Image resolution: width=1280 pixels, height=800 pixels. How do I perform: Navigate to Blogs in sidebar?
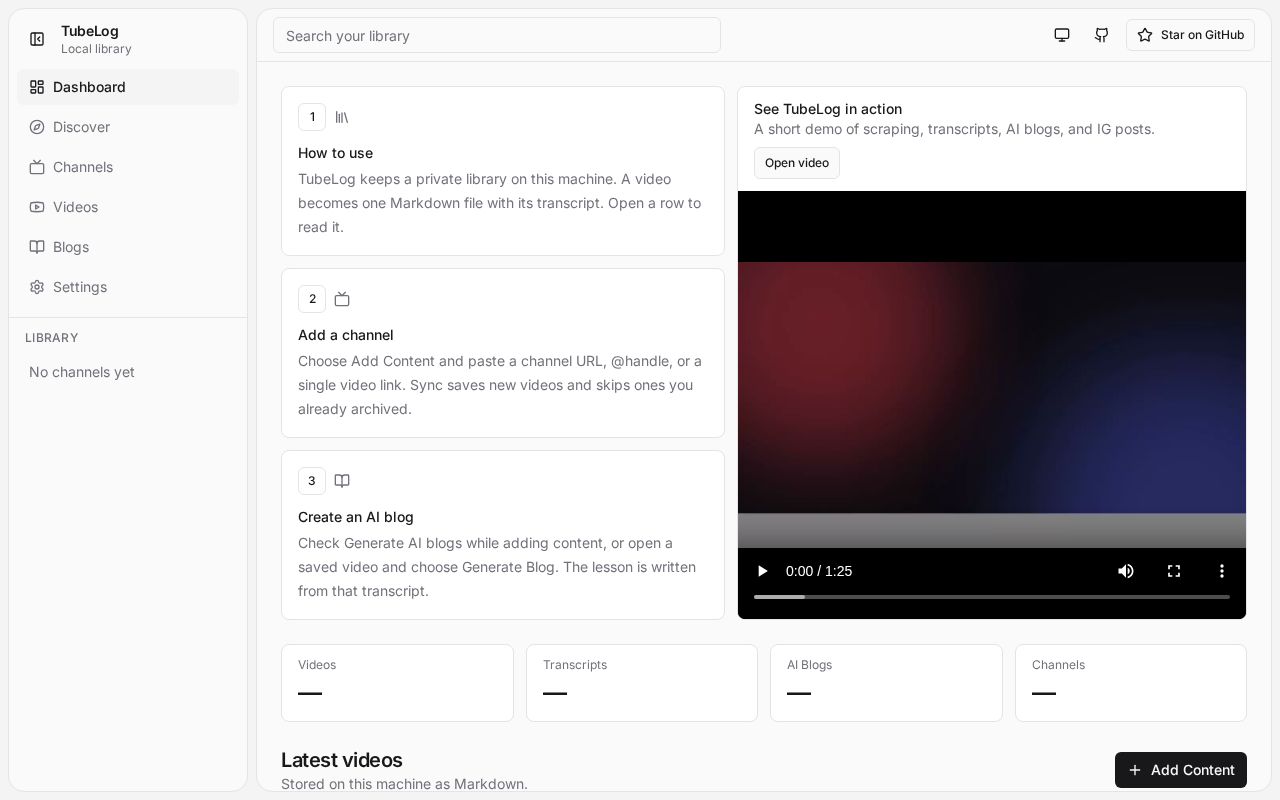(128, 247)
